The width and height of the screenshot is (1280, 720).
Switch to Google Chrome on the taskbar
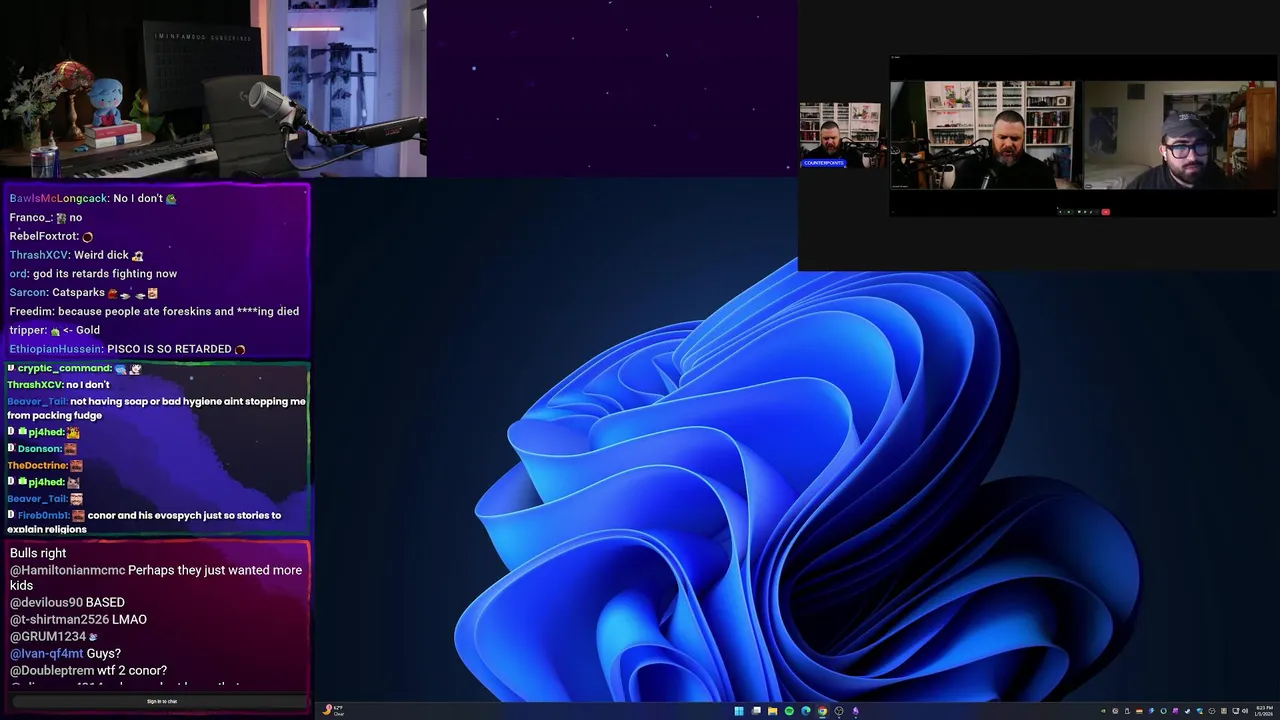coord(822,711)
